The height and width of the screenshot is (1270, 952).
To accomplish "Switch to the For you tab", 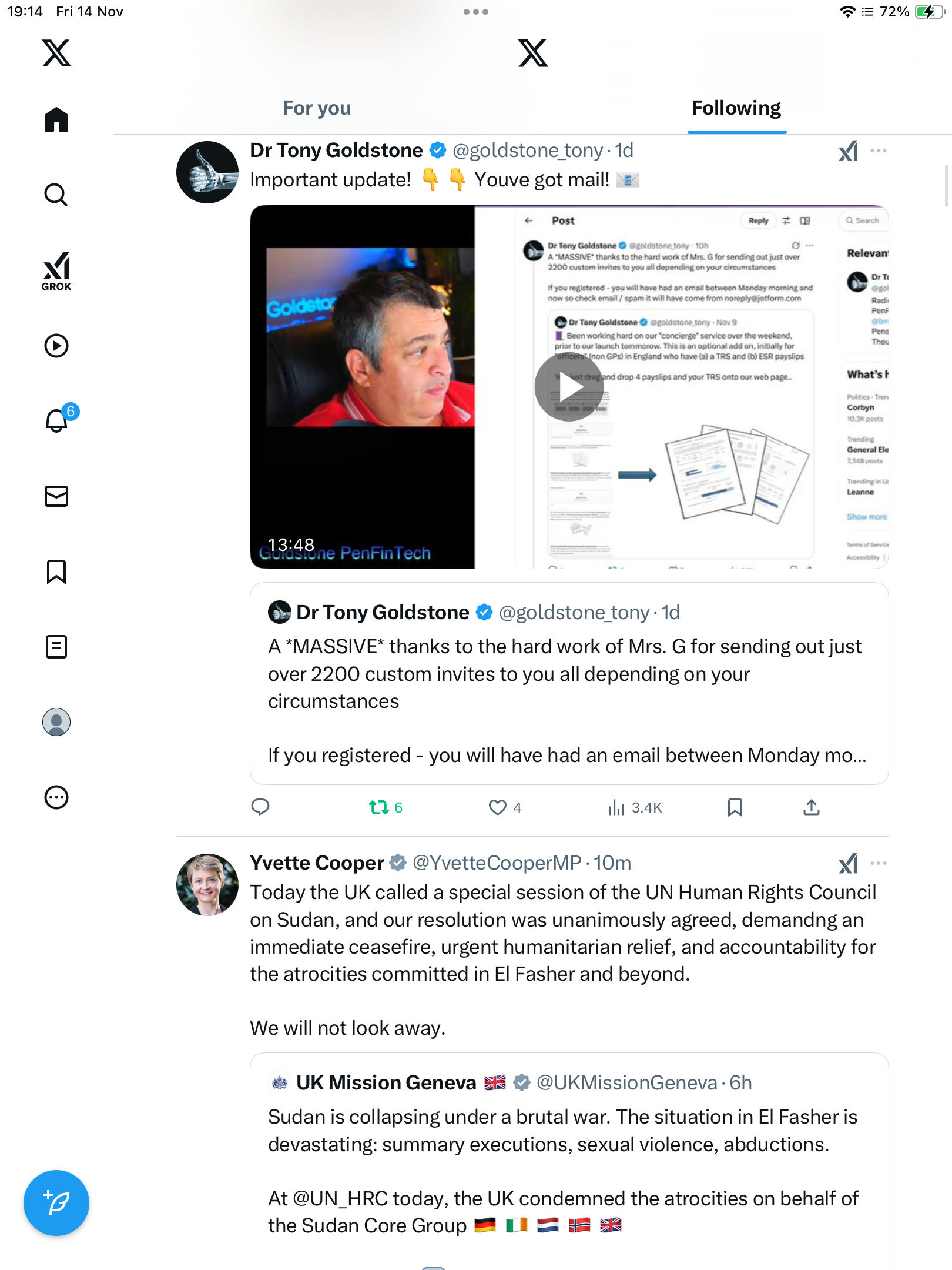I will pos(317,108).
